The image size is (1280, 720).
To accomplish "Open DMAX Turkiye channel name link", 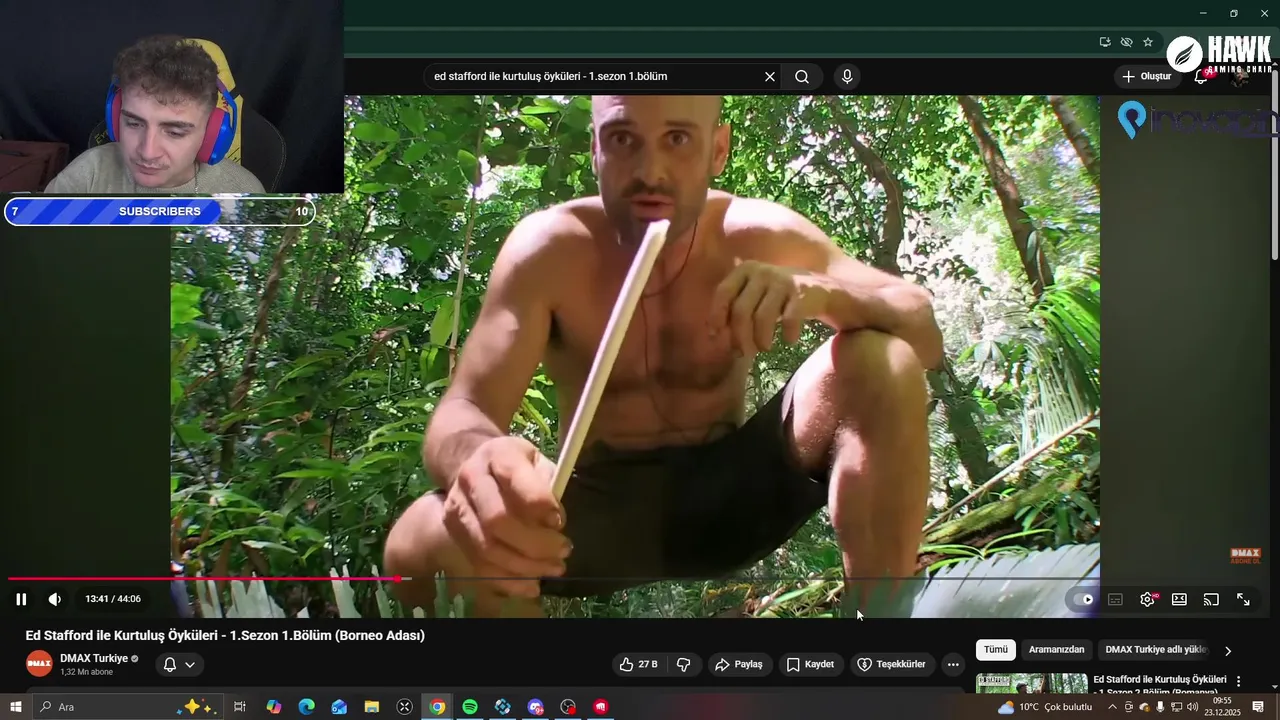I will coord(94,658).
